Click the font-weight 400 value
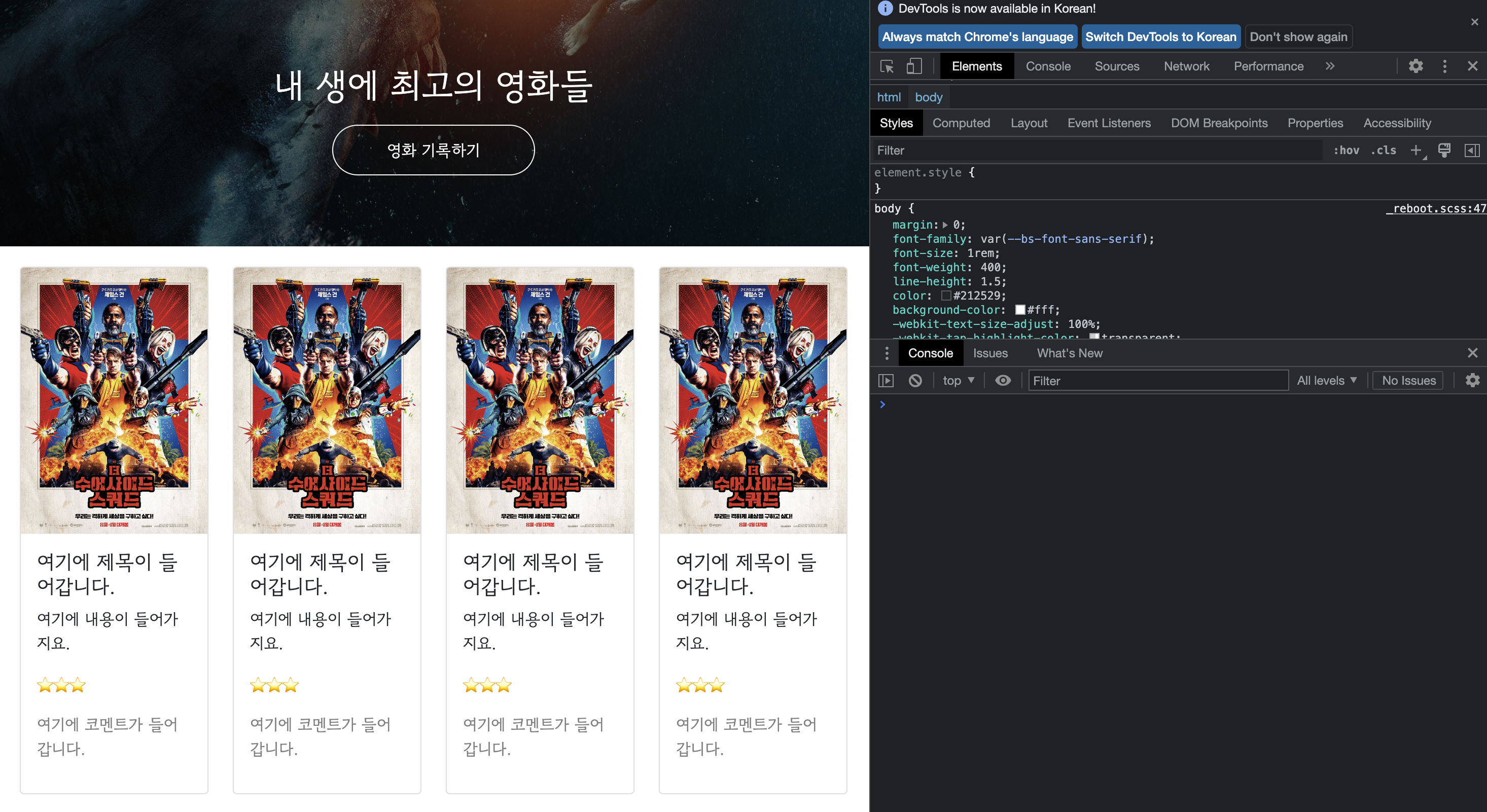 [990, 268]
